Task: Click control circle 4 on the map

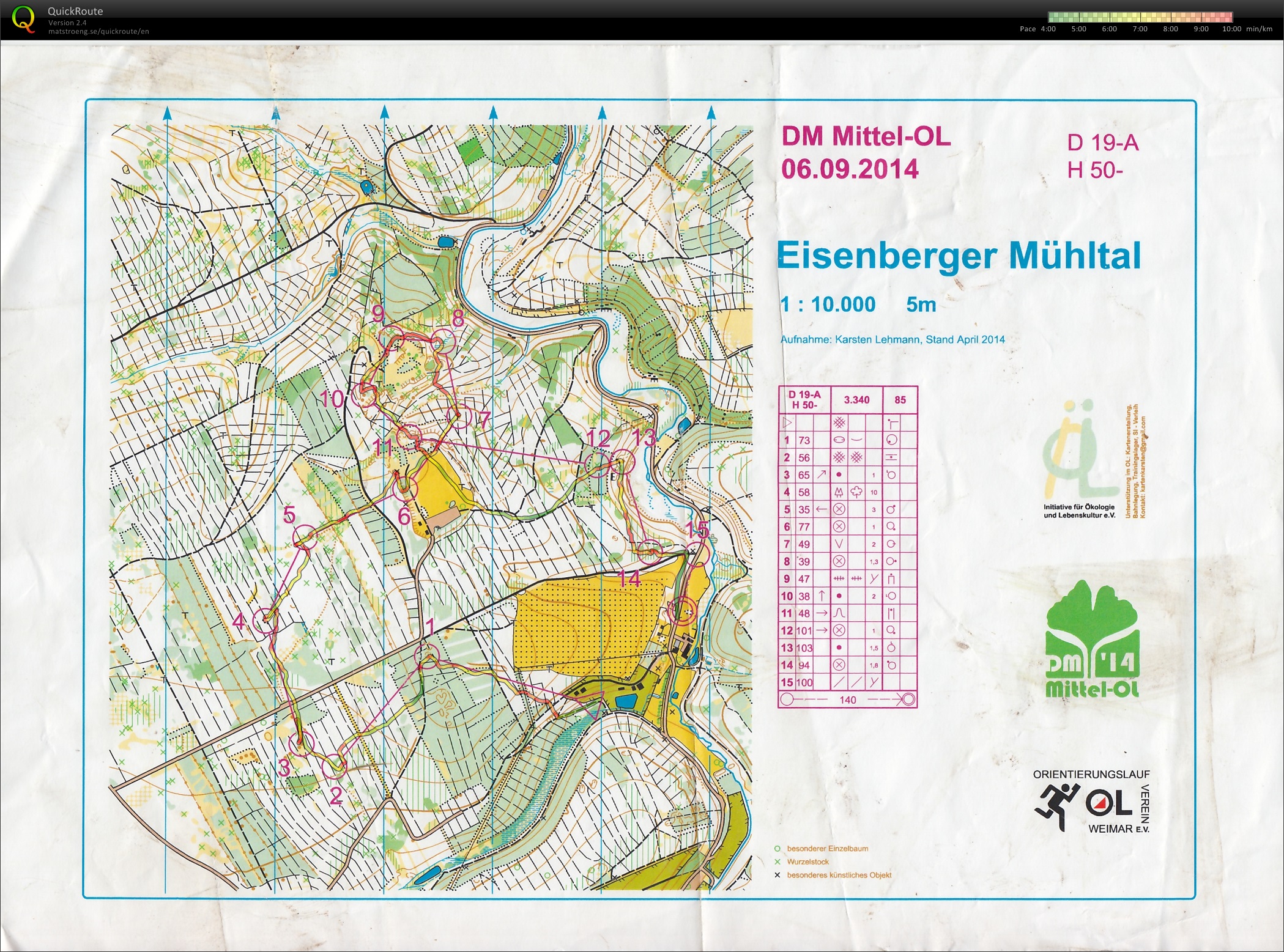Action: pos(265,621)
